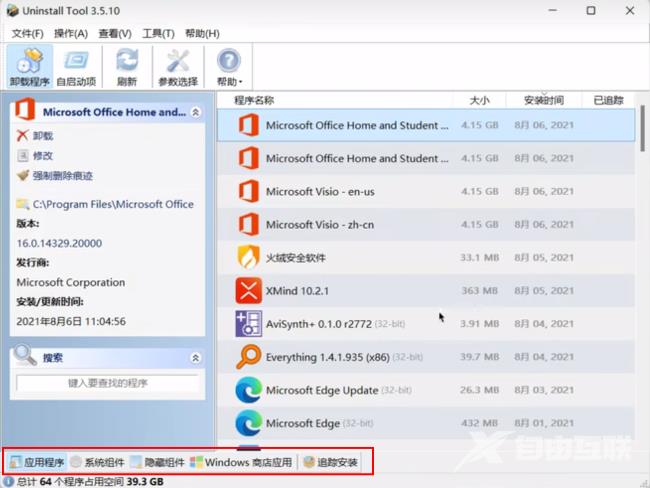
Task: Select the Everything 1.4.1.935 icon
Action: [x=249, y=357]
